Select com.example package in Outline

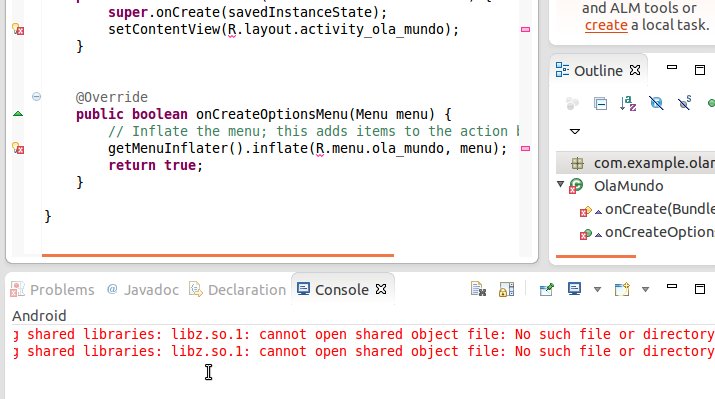tap(635, 163)
